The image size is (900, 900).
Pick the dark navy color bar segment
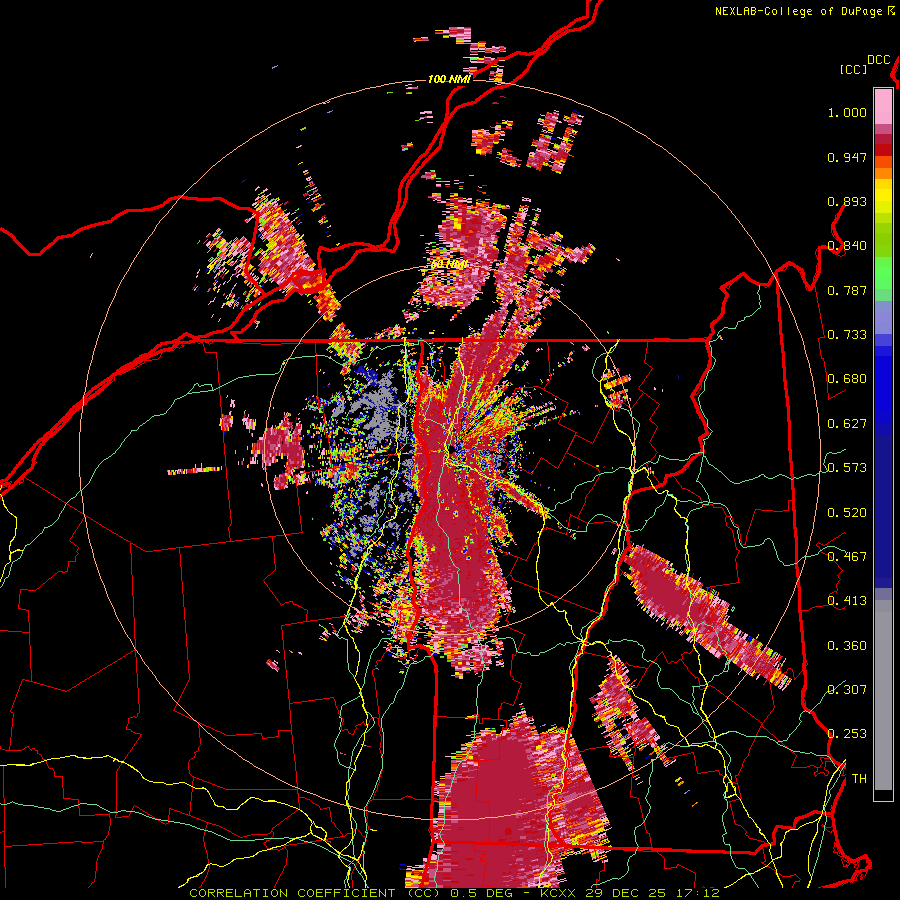[883, 511]
